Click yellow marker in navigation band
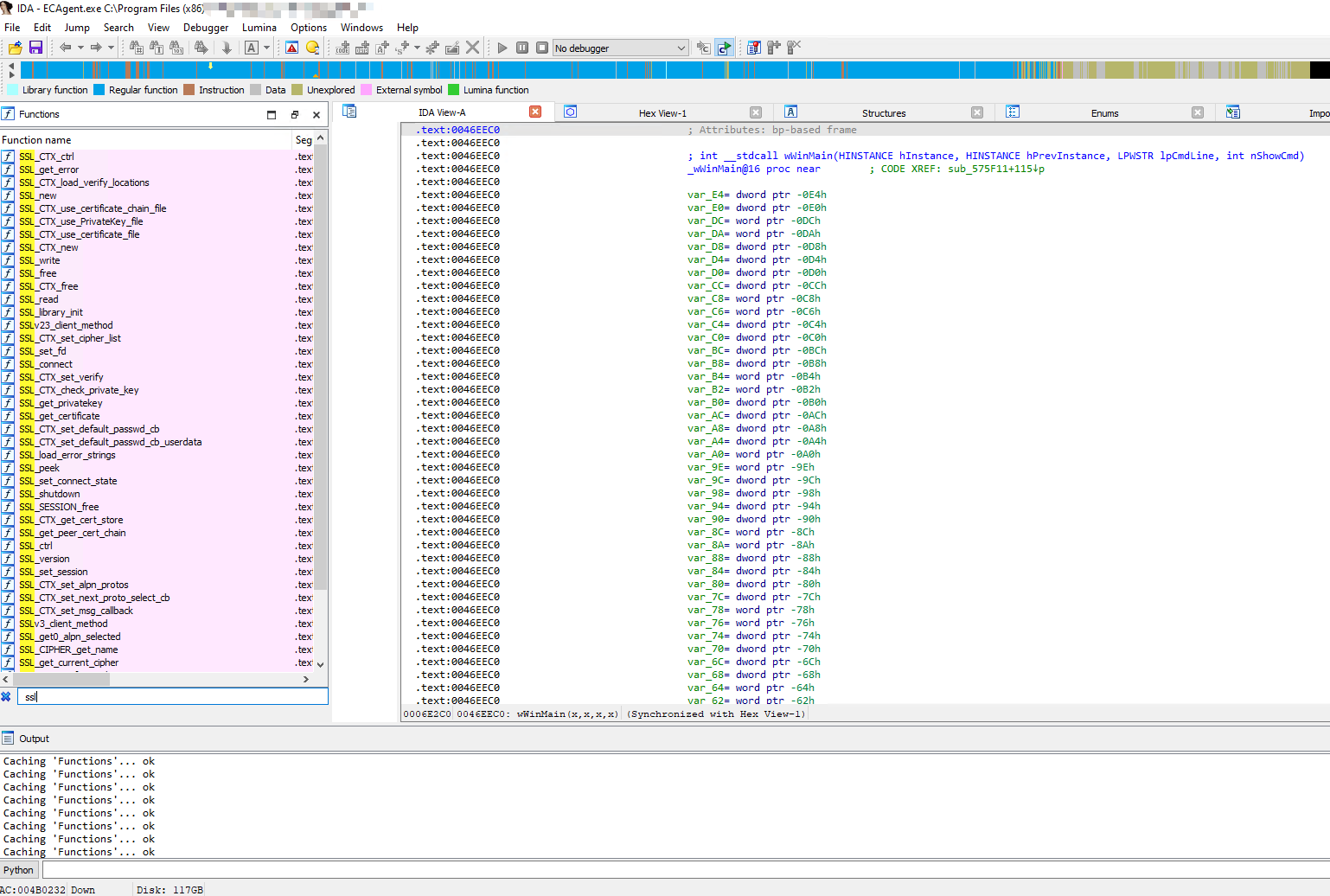The height and width of the screenshot is (896, 1330). (x=210, y=66)
